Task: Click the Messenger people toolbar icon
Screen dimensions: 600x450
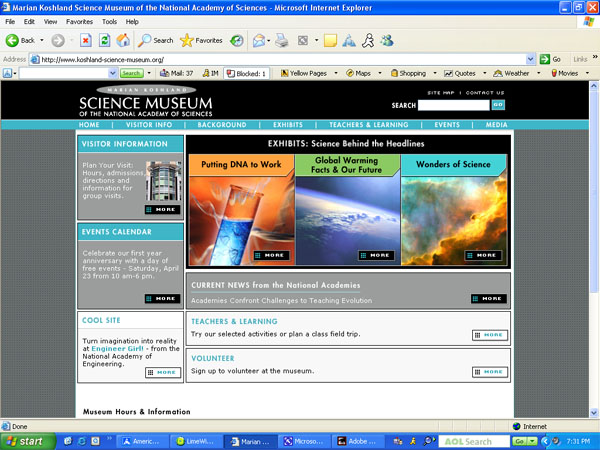Action: [387, 40]
